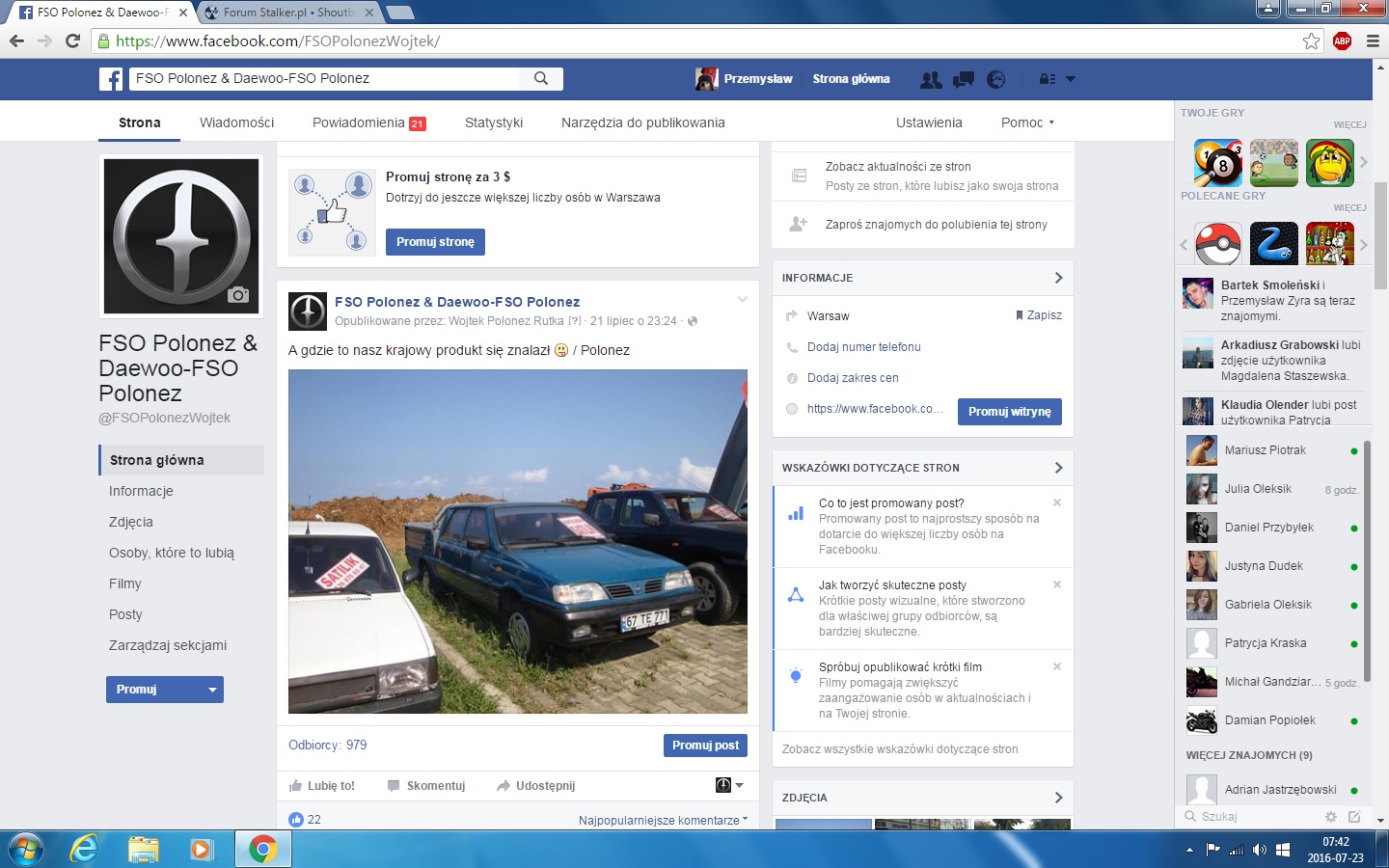This screenshot has width=1389, height=868.
Task: Click Dodaj numer telefonu link
Action: [x=864, y=347]
